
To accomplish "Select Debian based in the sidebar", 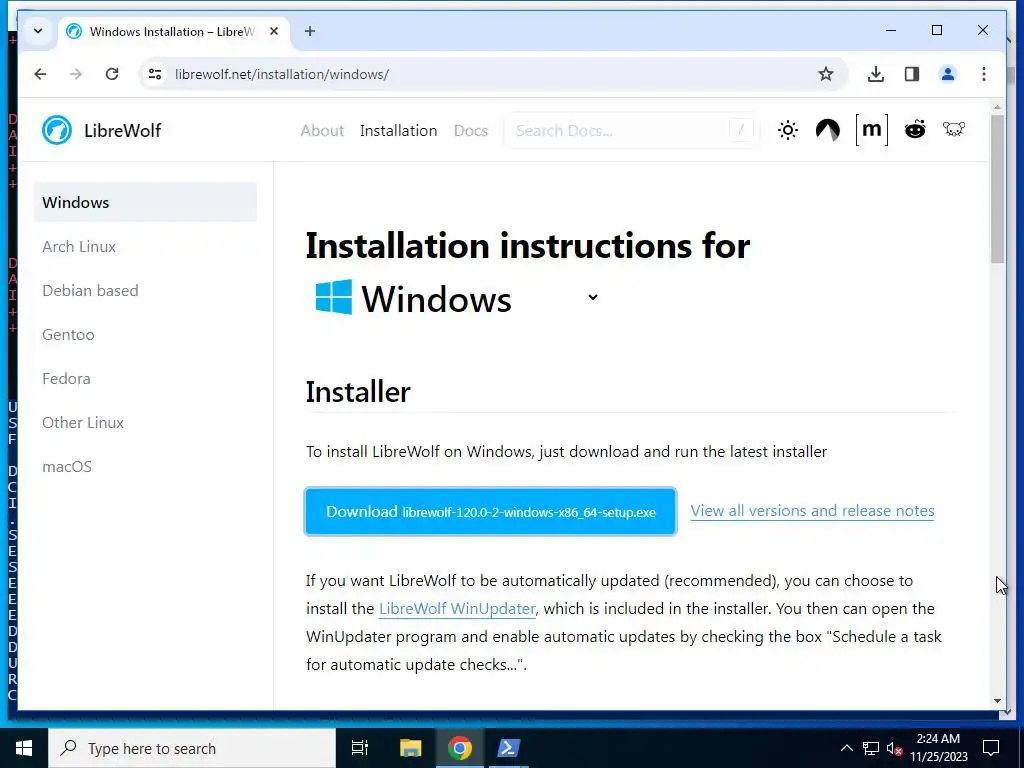I will [90, 291].
